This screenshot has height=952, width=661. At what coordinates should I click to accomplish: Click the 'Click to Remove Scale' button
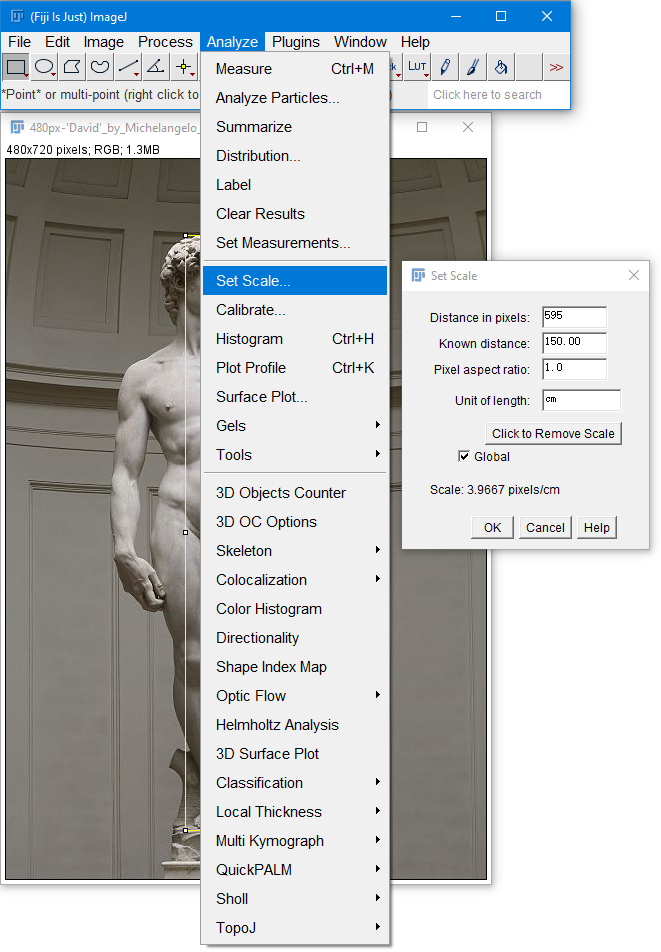tap(553, 434)
